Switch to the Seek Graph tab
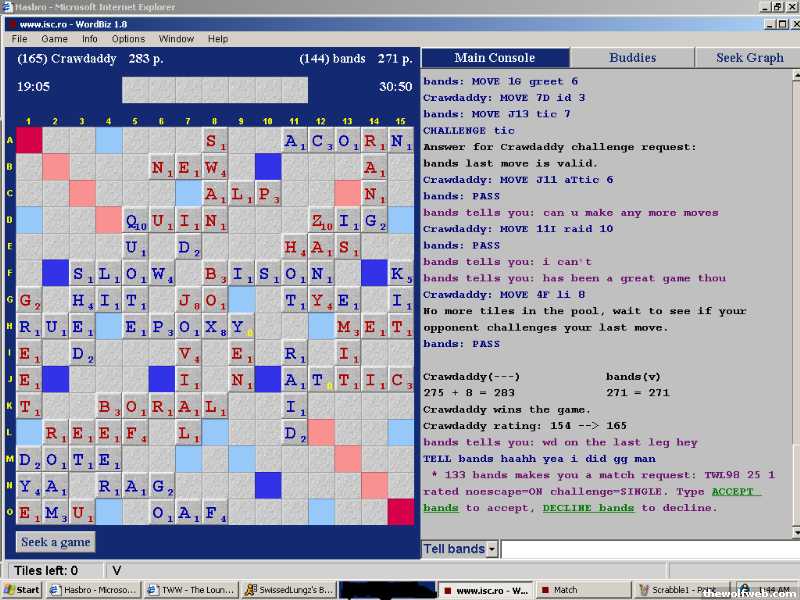 tap(749, 58)
